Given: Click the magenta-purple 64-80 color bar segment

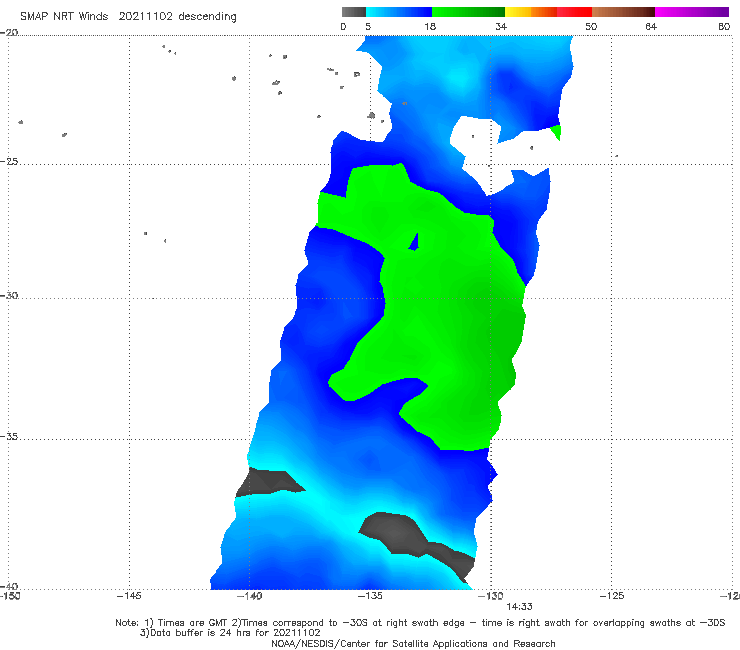Looking at the screenshot, I should coord(692,12).
